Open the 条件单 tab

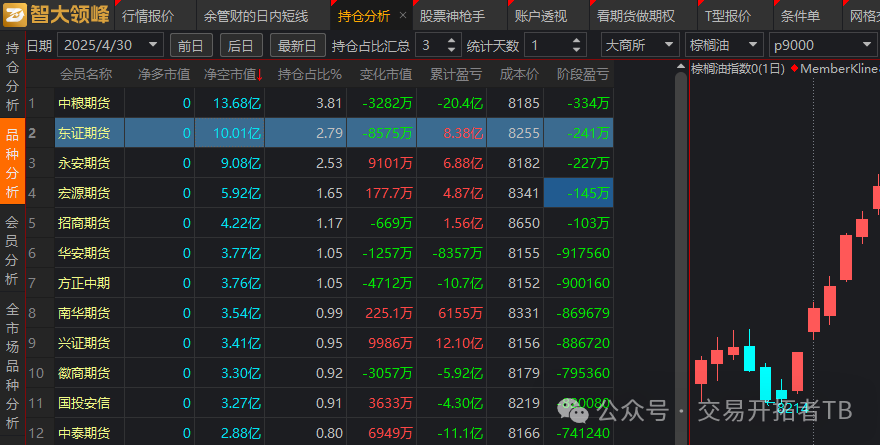[800, 16]
